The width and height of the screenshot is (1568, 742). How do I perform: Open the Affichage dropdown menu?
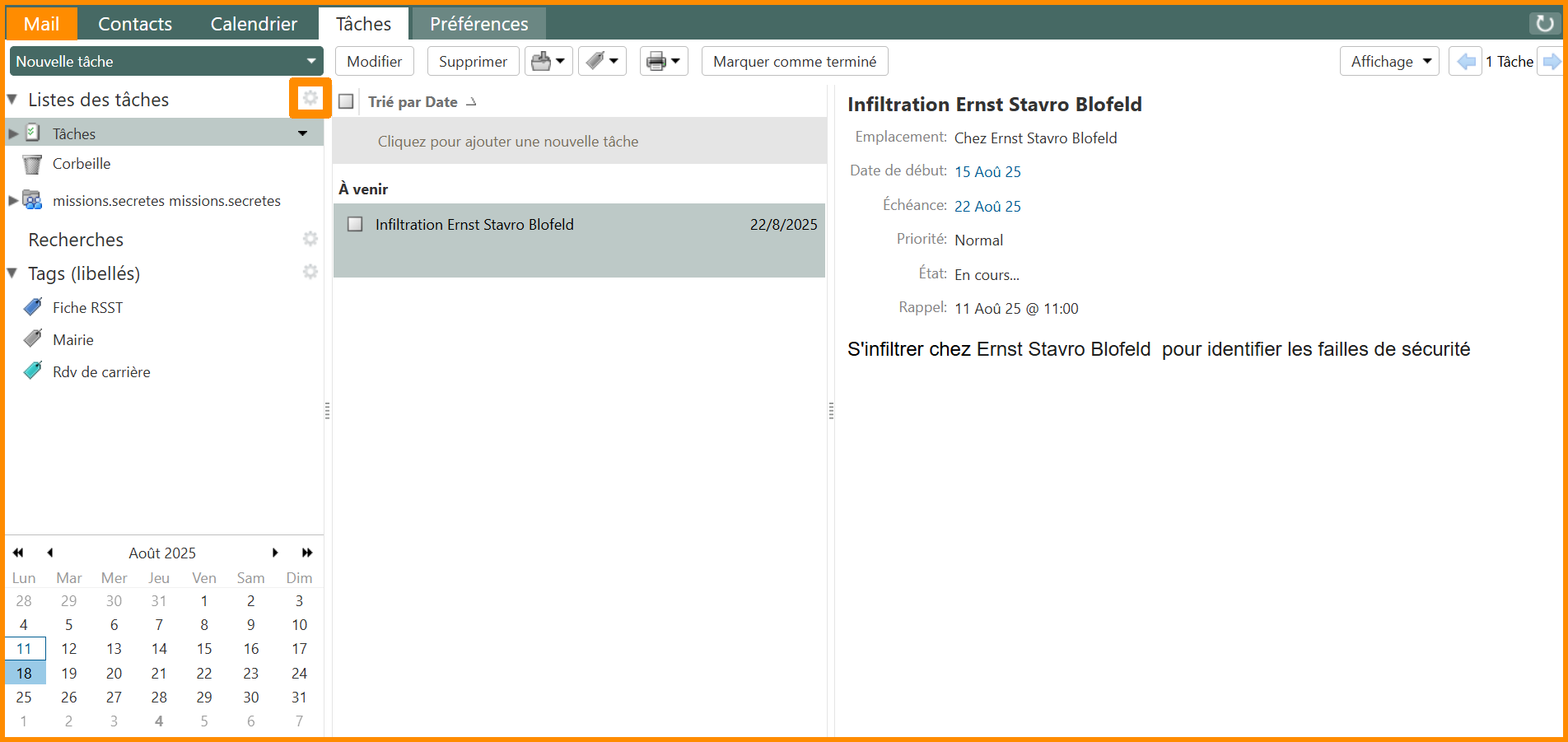(x=1388, y=62)
